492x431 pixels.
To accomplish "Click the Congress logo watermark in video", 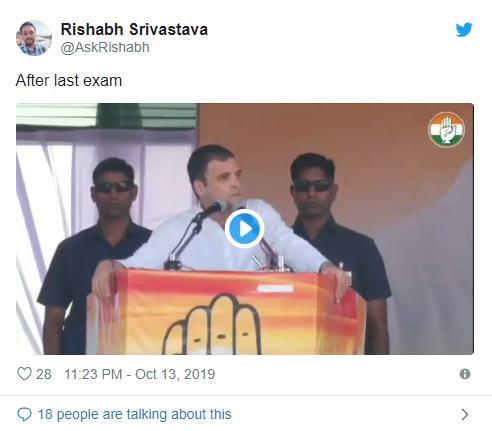I will [446, 130].
